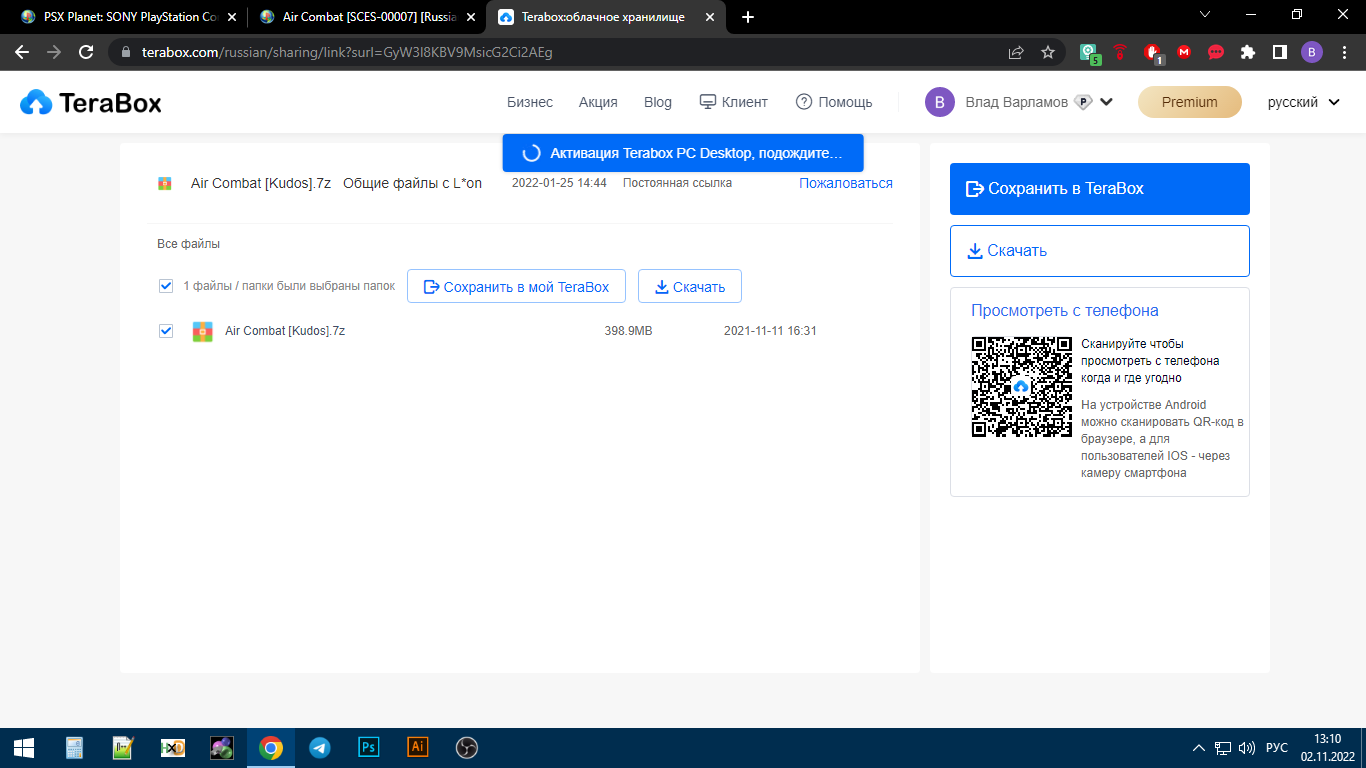The image size is (1366, 768).
Task: Click the browser address bar URL
Action: point(347,52)
